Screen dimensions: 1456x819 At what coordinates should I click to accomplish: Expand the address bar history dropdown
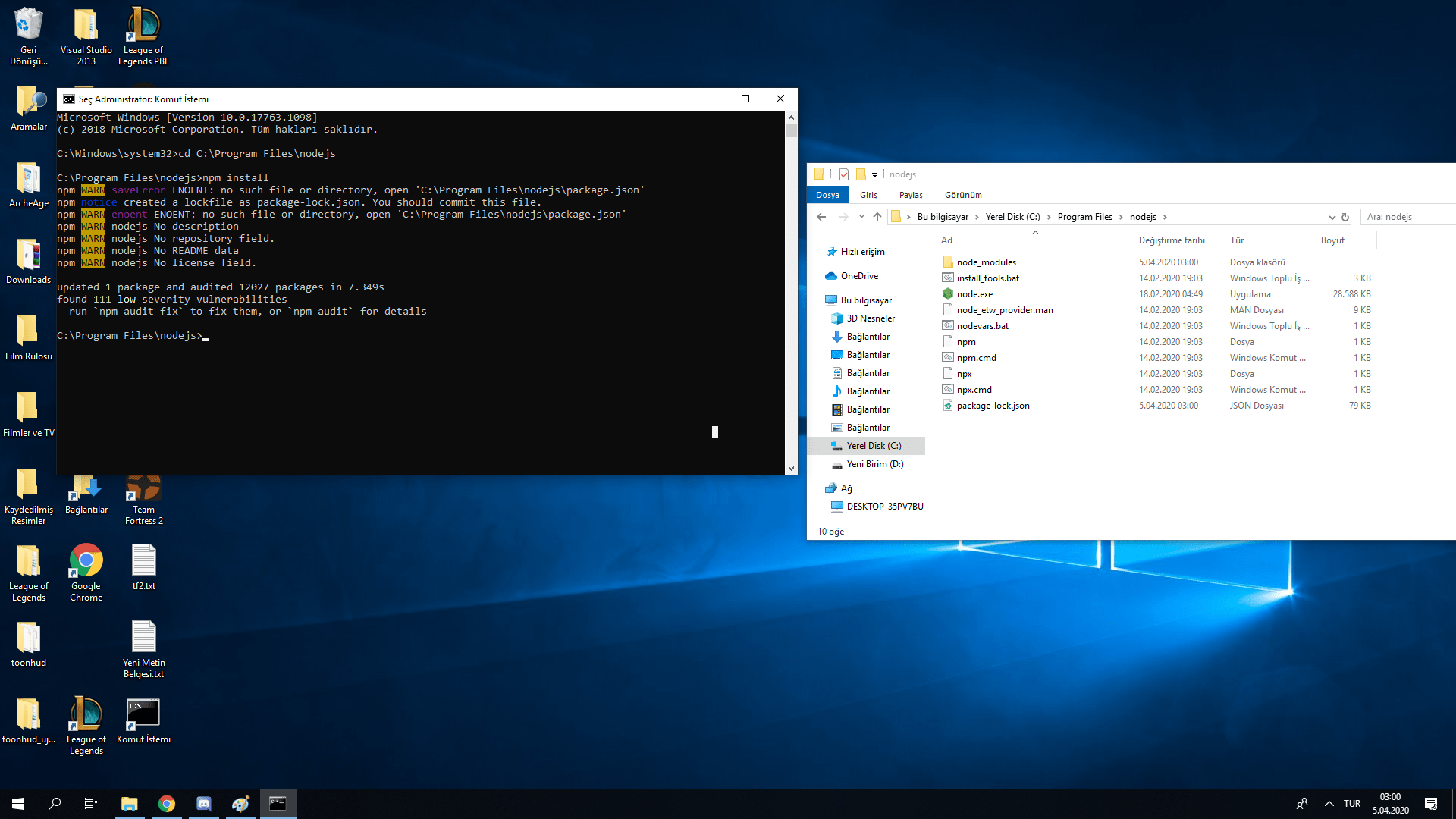1332,217
